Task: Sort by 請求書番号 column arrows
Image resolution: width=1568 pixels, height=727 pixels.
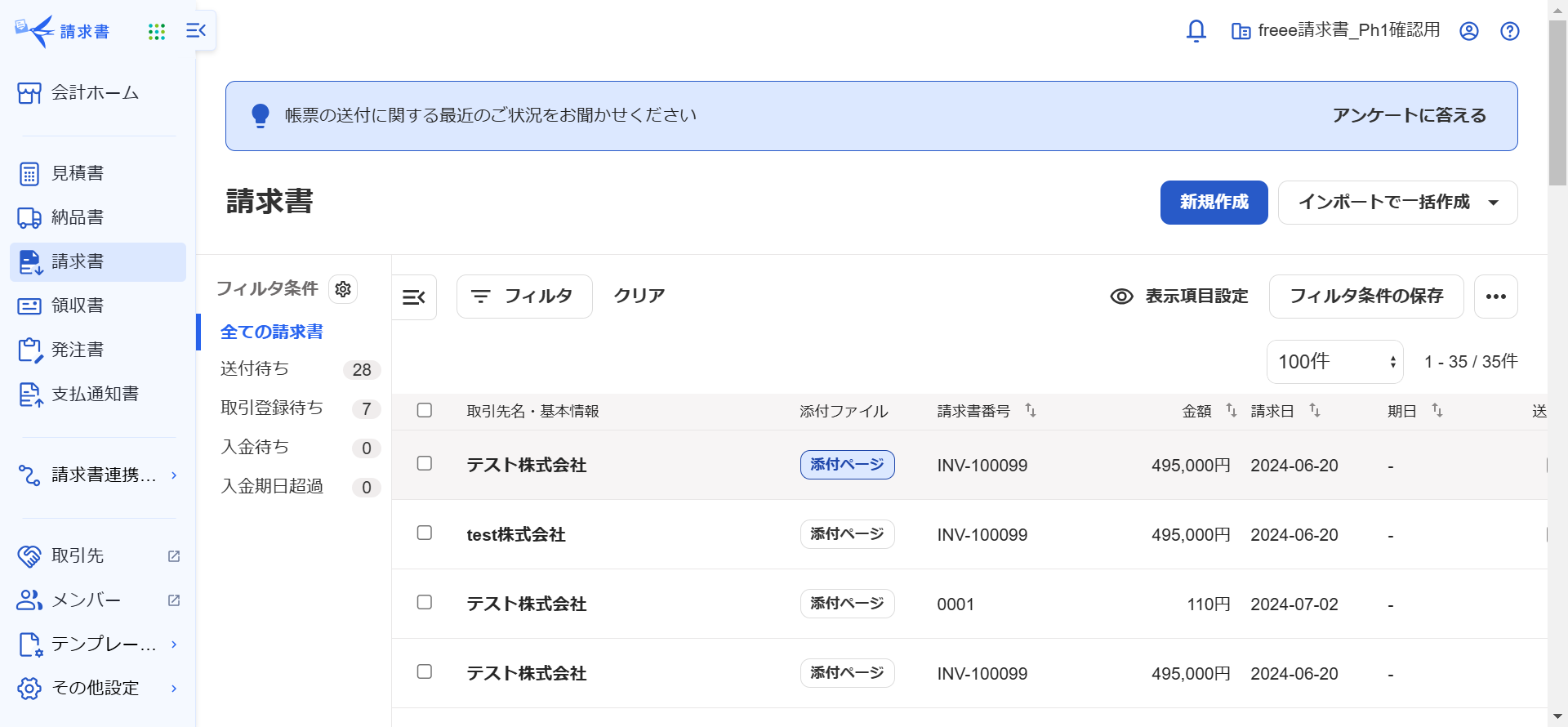Action: 1031,410
